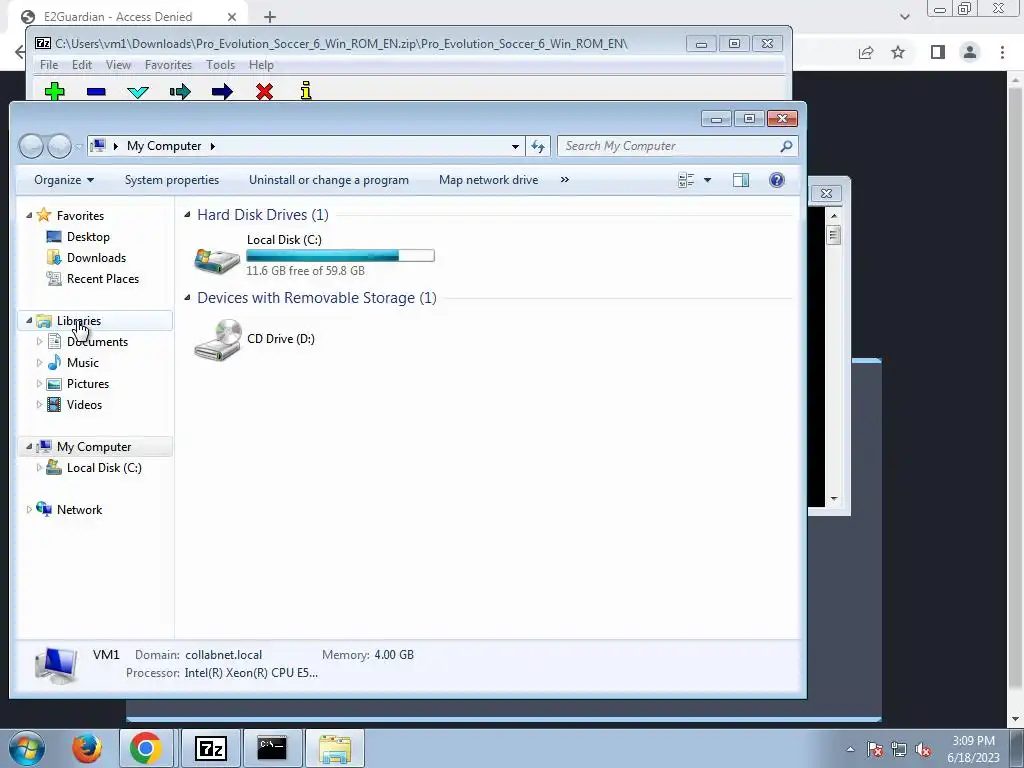Switch to 7-Zip on the taskbar
Image resolution: width=1024 pixels, height=768 pixels.
(210, 748)
